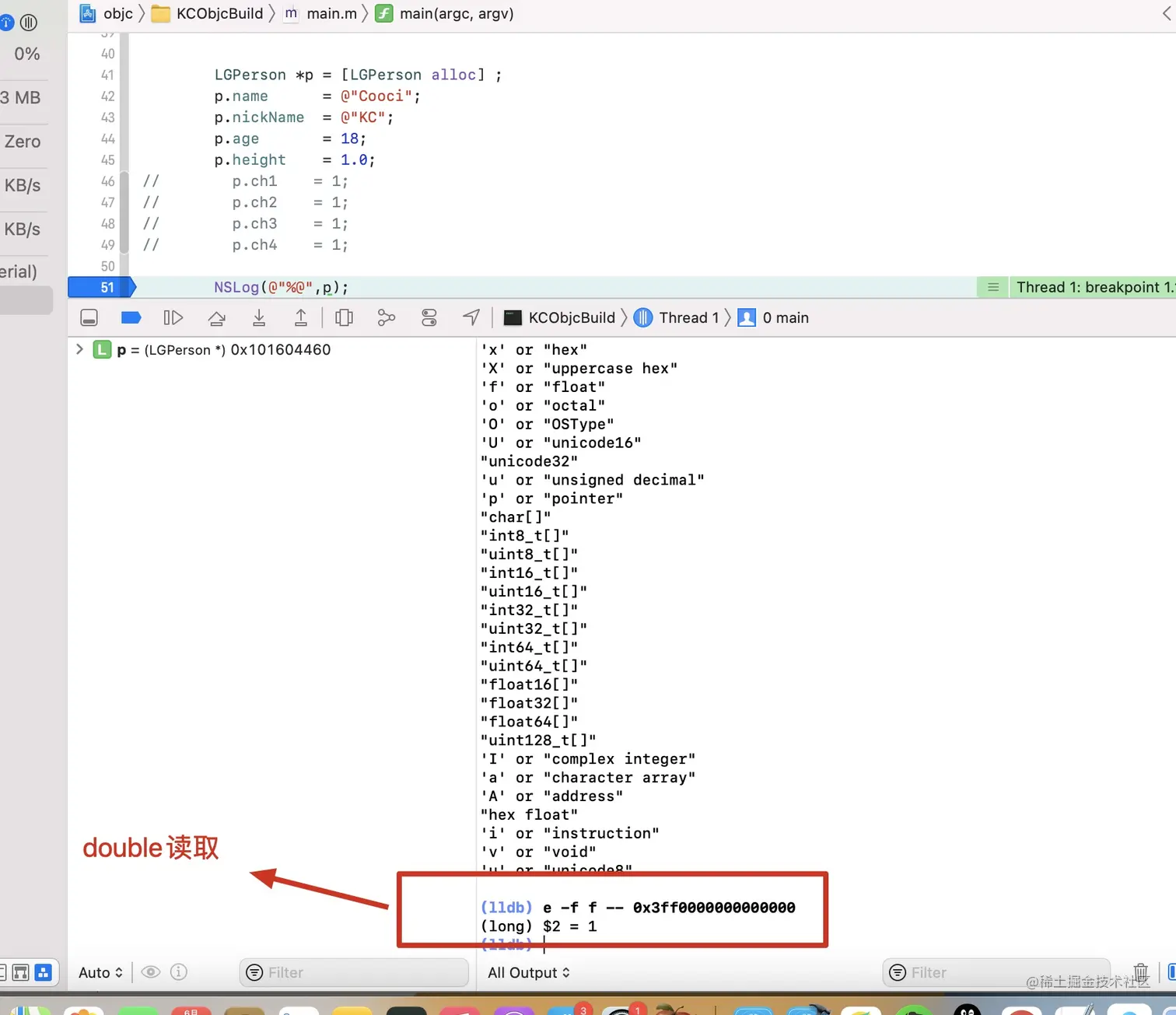Toggle Quick Look eye icon in variables view

tap(151, 972)
